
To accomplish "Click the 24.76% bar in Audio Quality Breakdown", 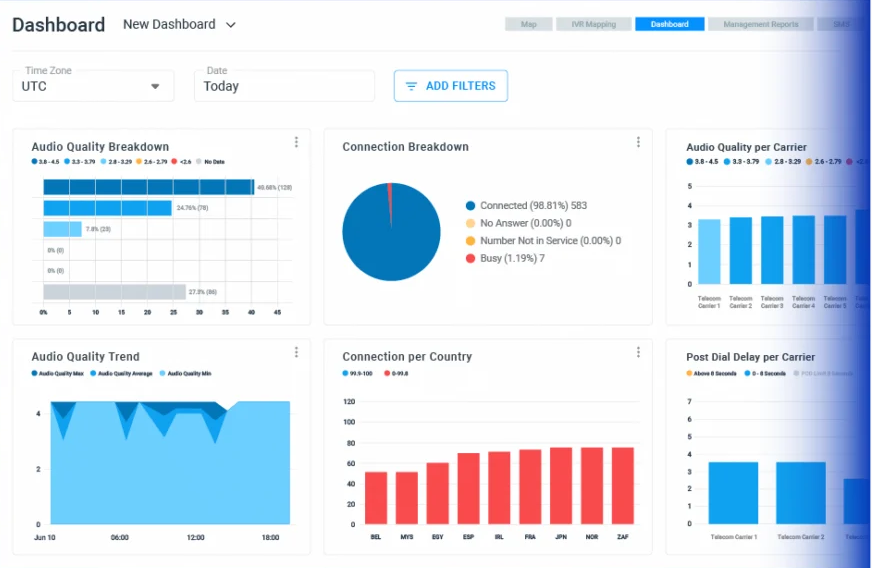I will 107,208.
